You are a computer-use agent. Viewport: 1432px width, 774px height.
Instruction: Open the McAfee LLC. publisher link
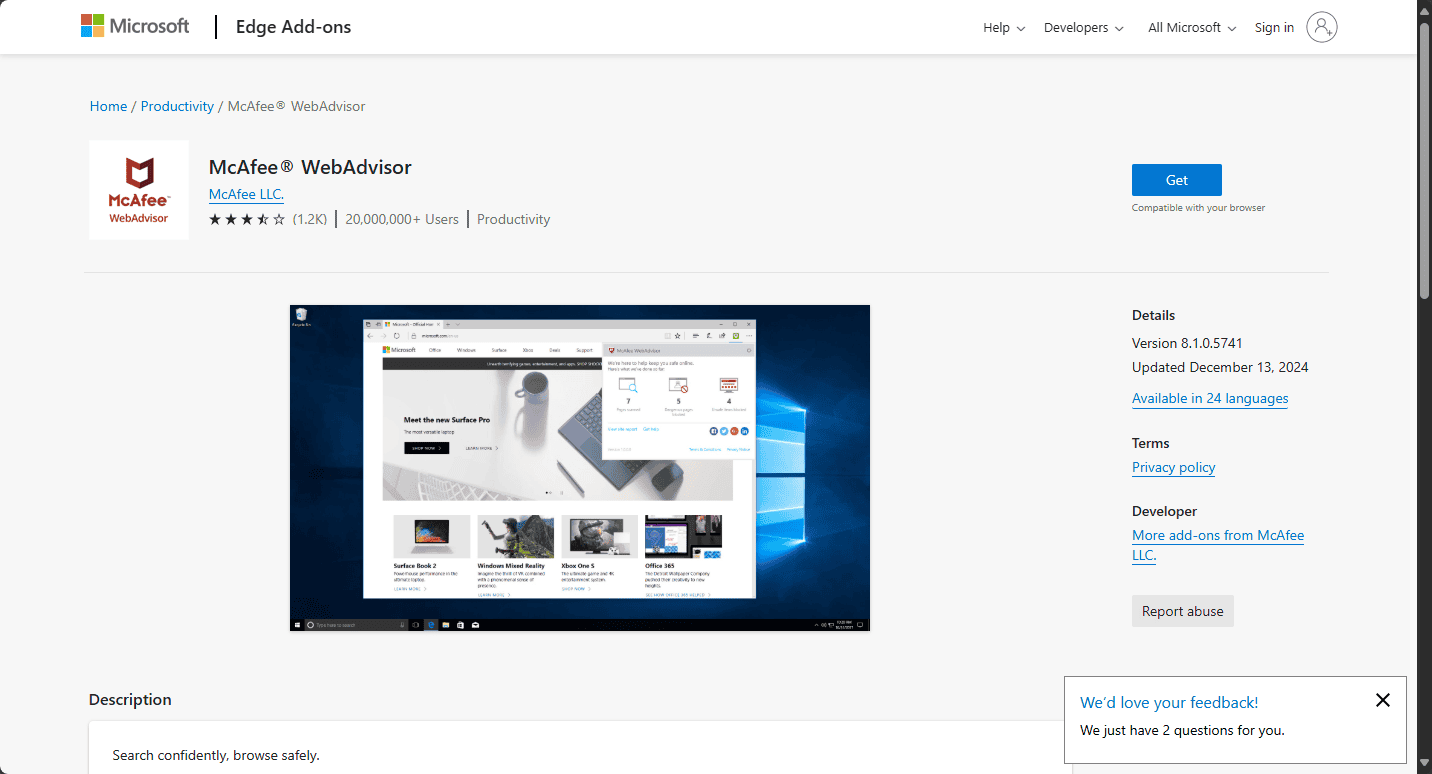pyautogui.click(x=246, y=194)
